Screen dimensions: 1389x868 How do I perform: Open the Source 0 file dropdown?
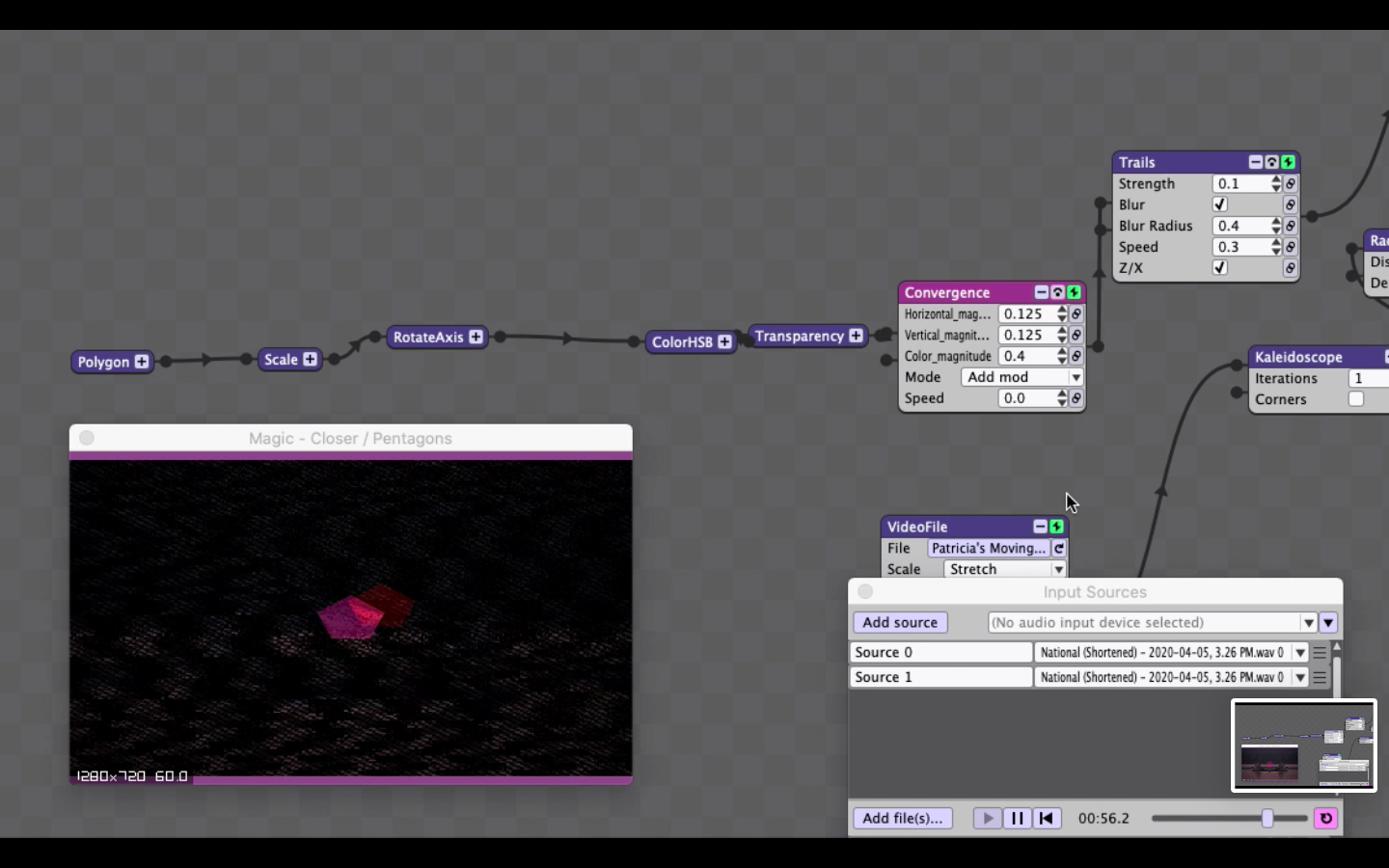point(1171,653)
